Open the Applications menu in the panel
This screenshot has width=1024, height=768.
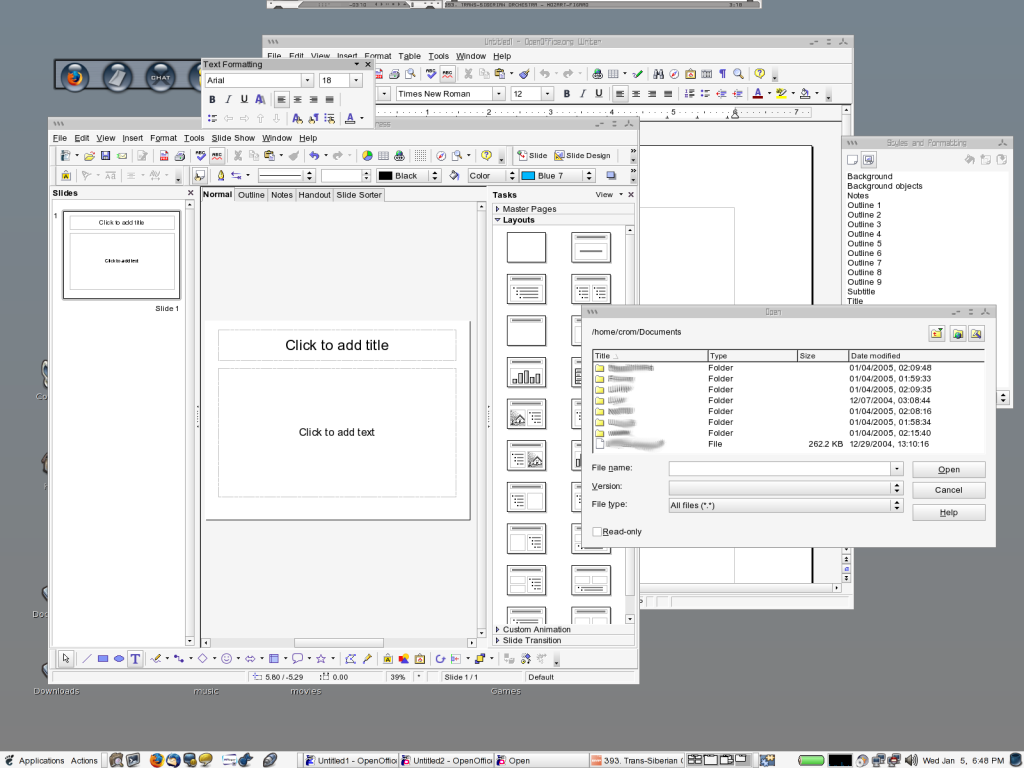[41, 760]
